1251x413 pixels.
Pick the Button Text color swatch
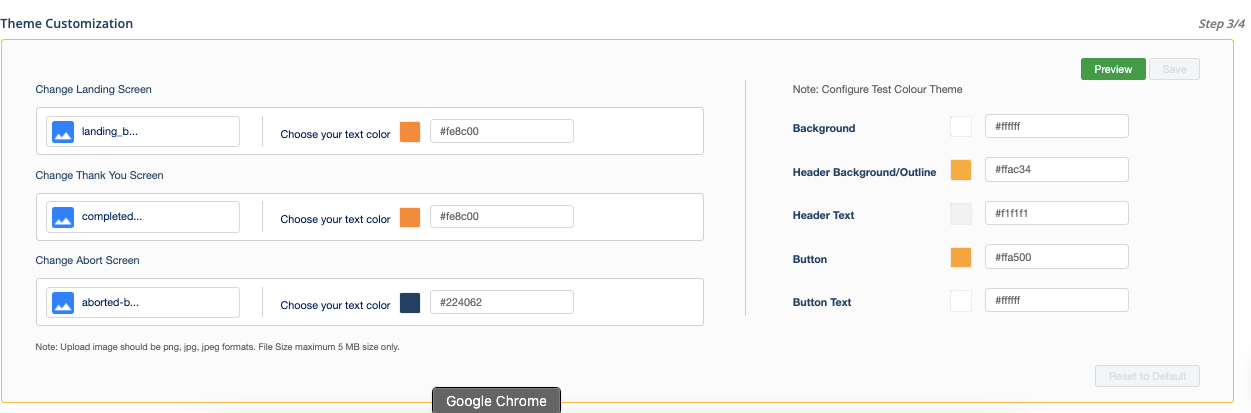click(961, 301)
